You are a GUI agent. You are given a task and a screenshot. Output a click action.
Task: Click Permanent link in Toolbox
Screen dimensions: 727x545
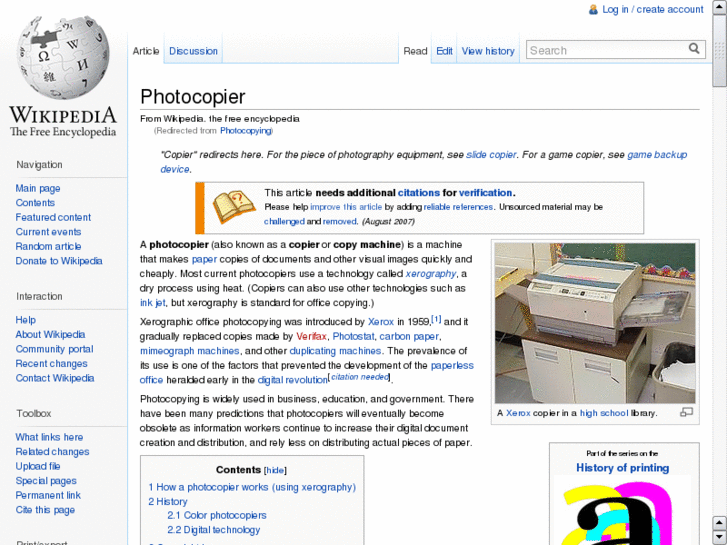point(48,495)
